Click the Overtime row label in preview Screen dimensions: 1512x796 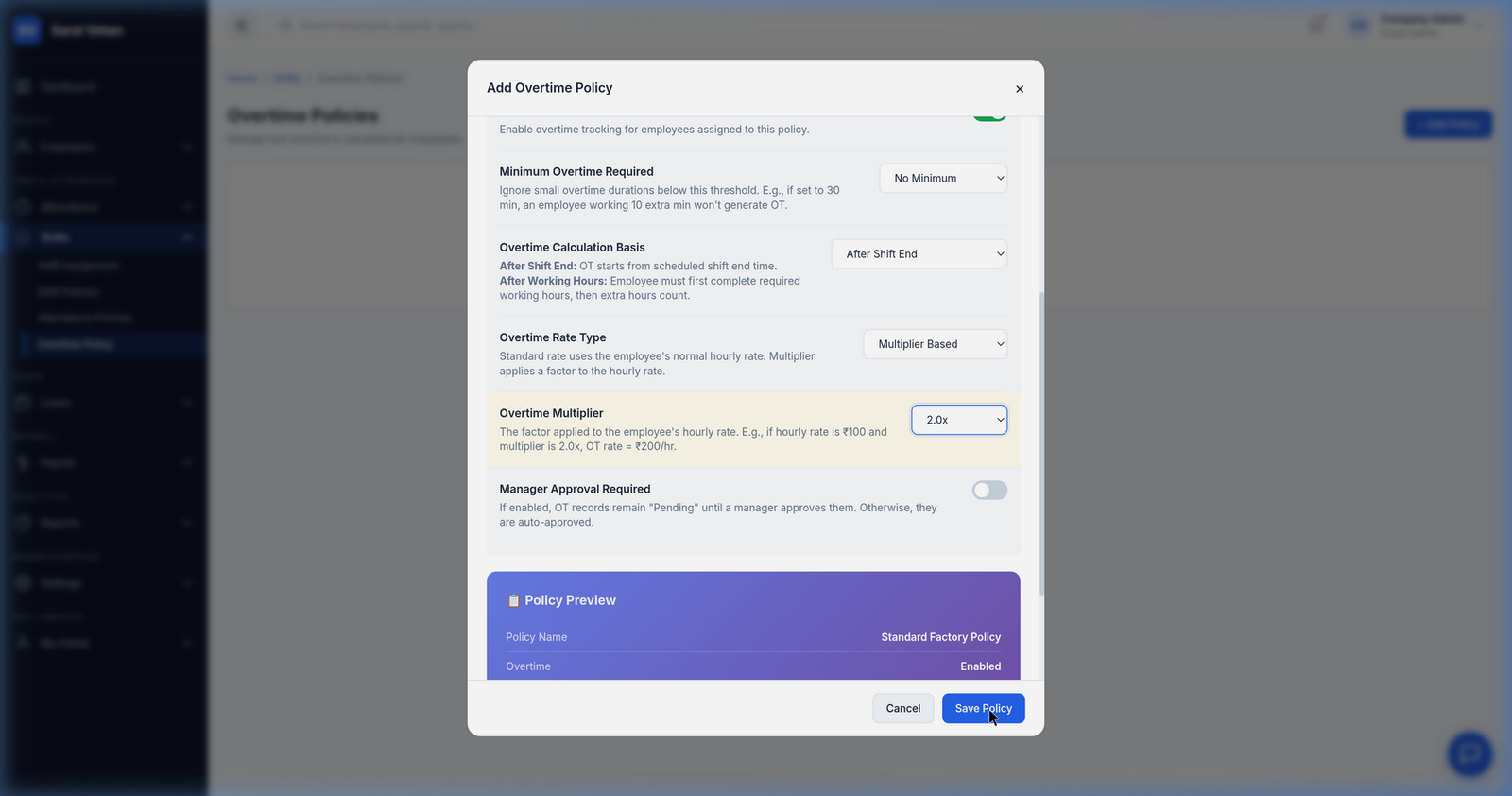coord(527,666)
